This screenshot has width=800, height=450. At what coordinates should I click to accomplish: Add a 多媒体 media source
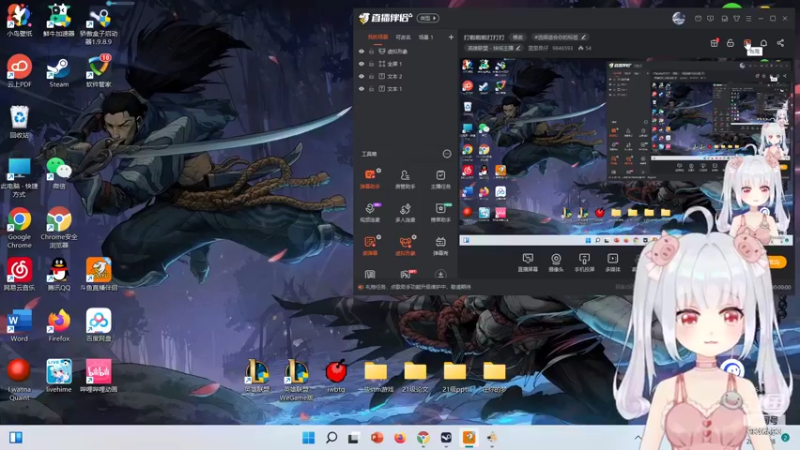(x=613, y=262)
